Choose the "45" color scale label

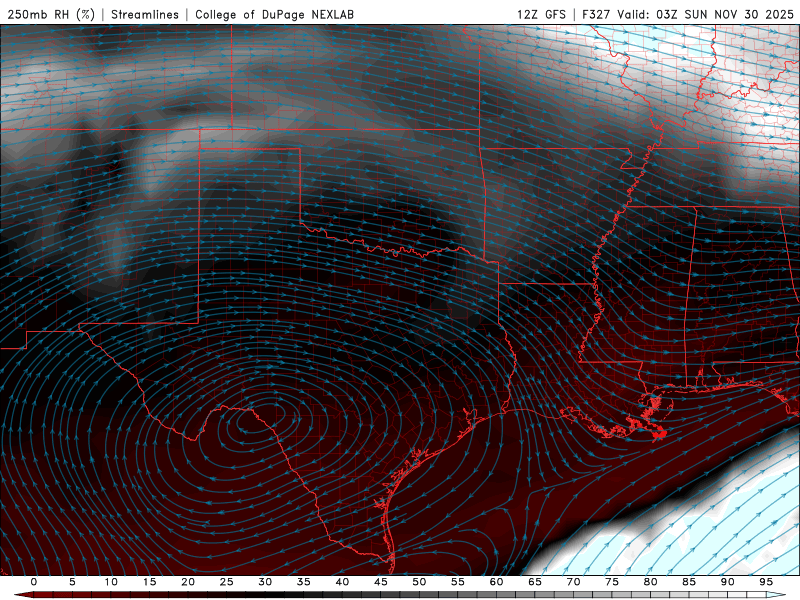tap(381, 582)
